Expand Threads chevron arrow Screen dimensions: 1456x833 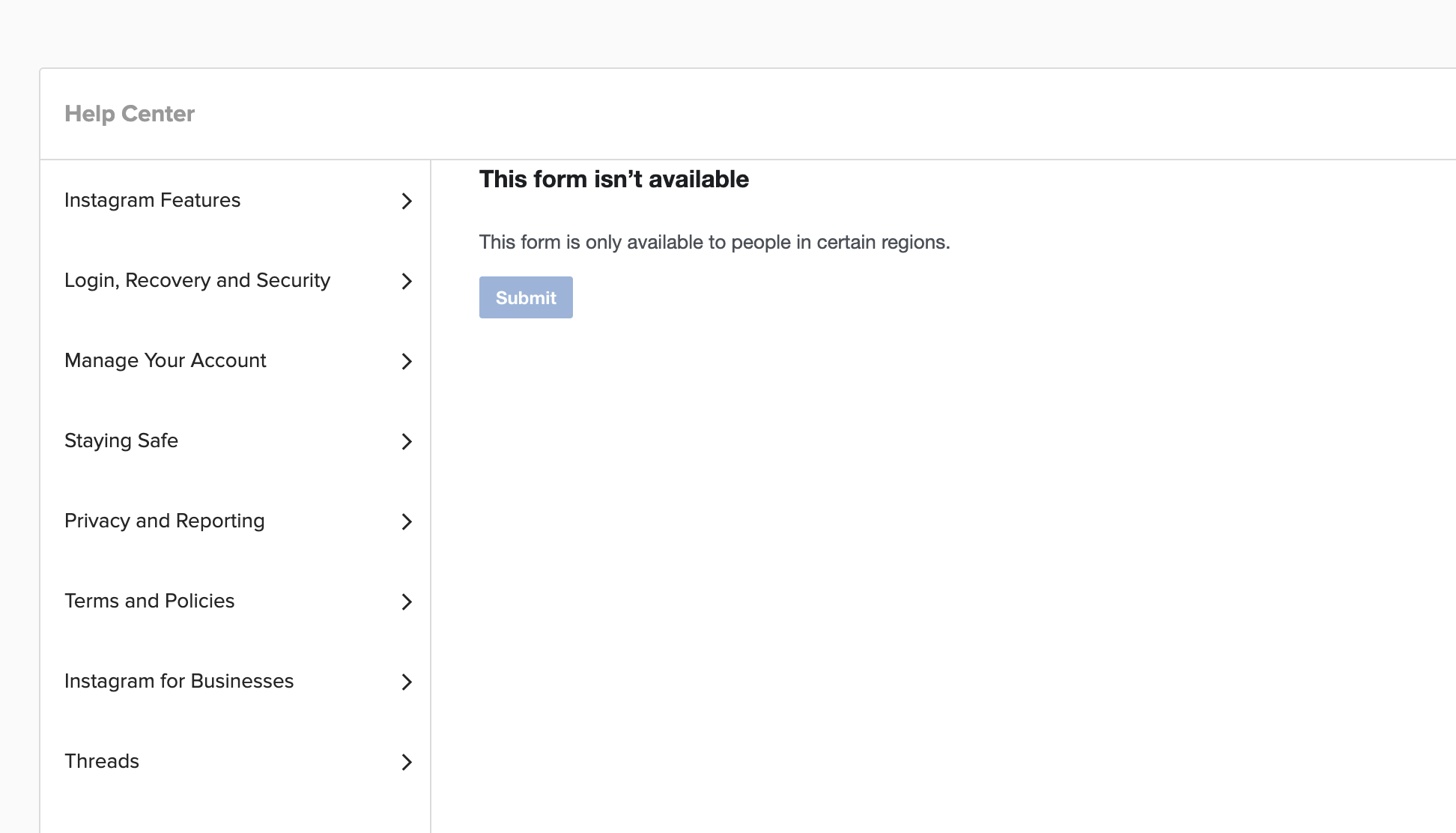tap(407, 762)
